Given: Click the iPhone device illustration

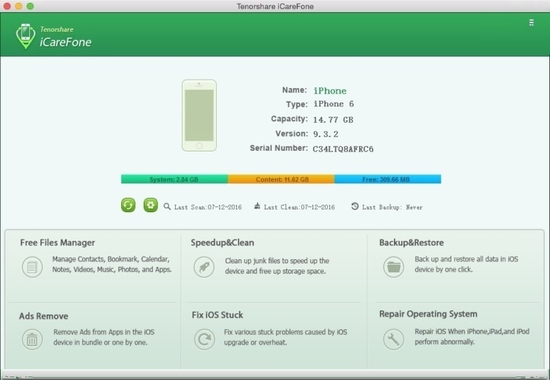Looking at the screenshot, I should pyautogui.click(x=199, y=115).
